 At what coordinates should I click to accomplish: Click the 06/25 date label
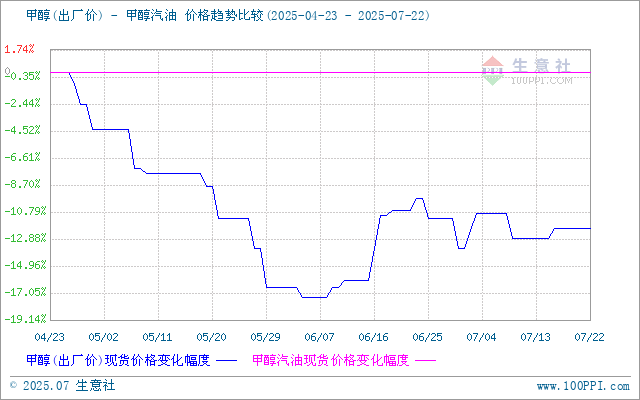[x=427, y=337]
